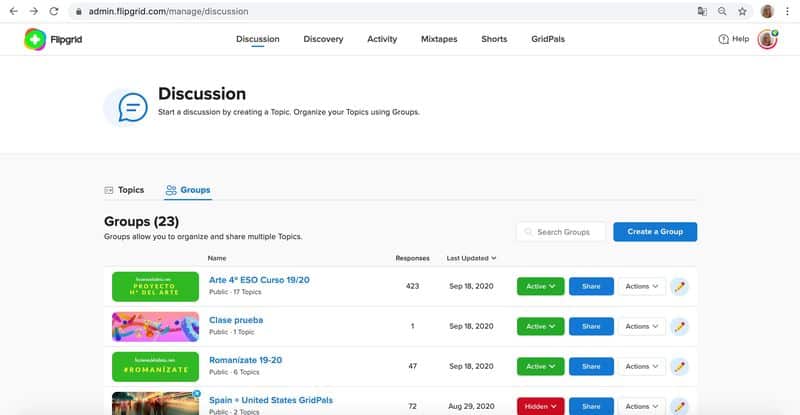Go back with browser back arrow
This screenshot has height=415, width=800.
tap(14, 11)
